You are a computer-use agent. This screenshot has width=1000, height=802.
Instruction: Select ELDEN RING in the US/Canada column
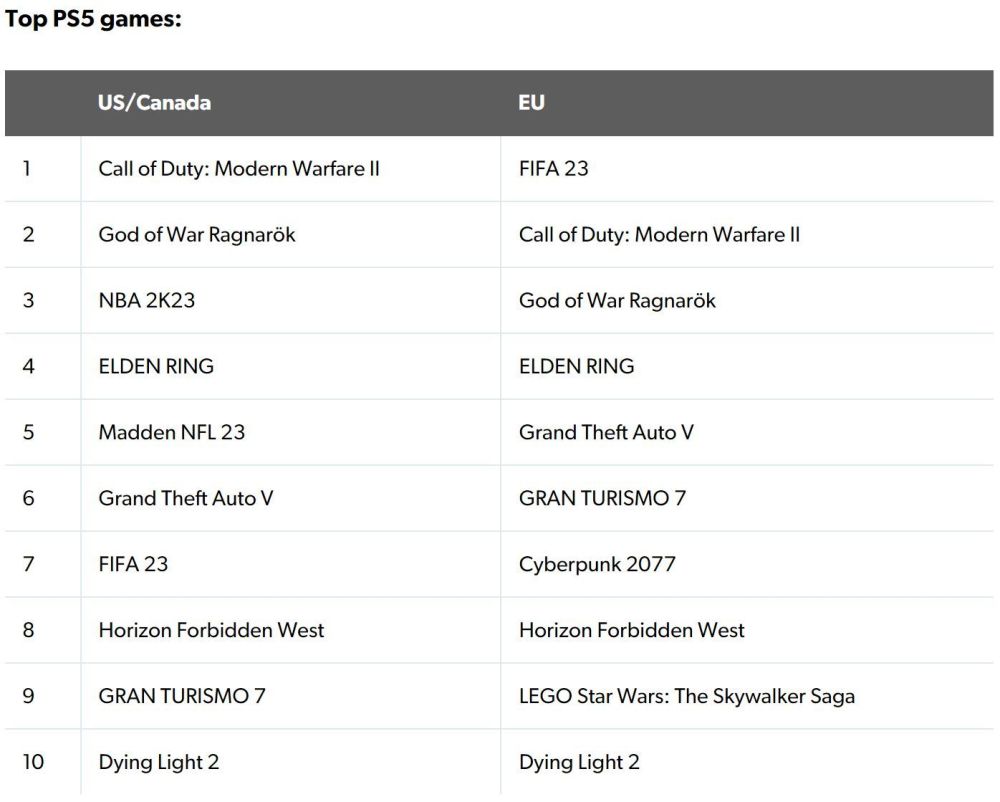point(156,367)
